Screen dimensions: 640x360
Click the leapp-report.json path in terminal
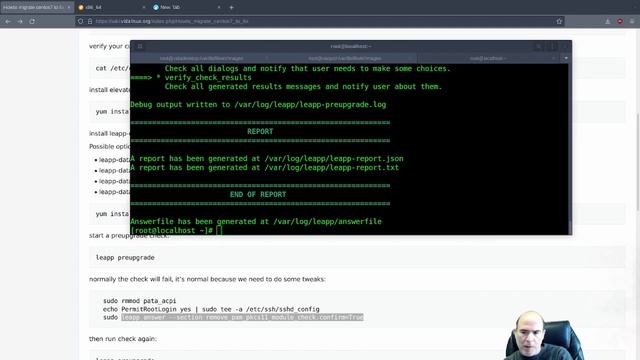[x=334, y=159]
